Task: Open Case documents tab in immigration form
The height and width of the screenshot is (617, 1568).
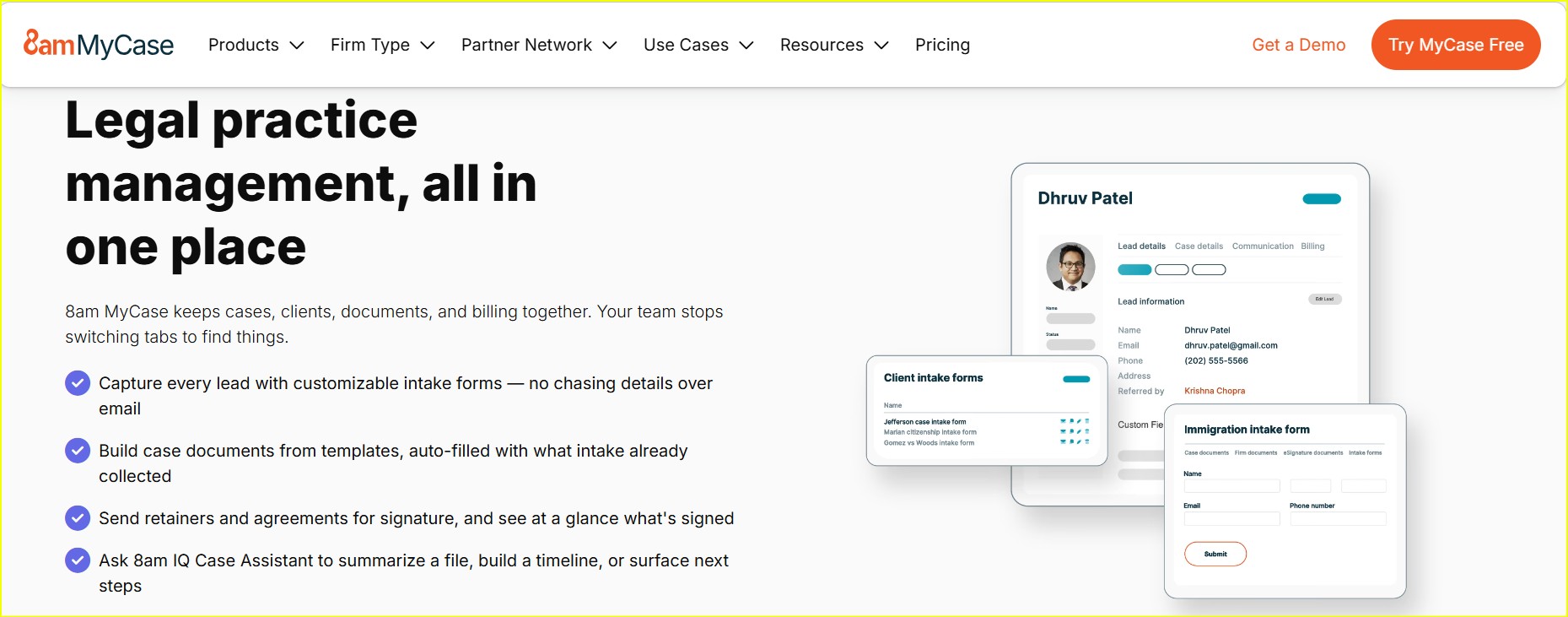Action: [1206, 453]
